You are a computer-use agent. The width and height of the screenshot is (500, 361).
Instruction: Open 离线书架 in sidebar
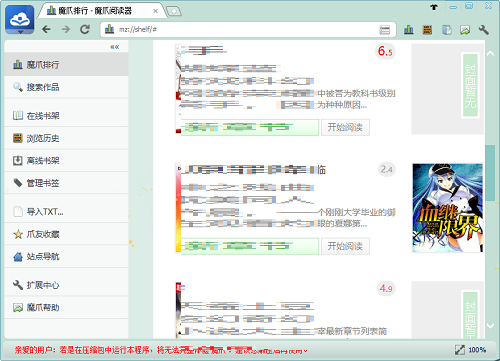66,161
